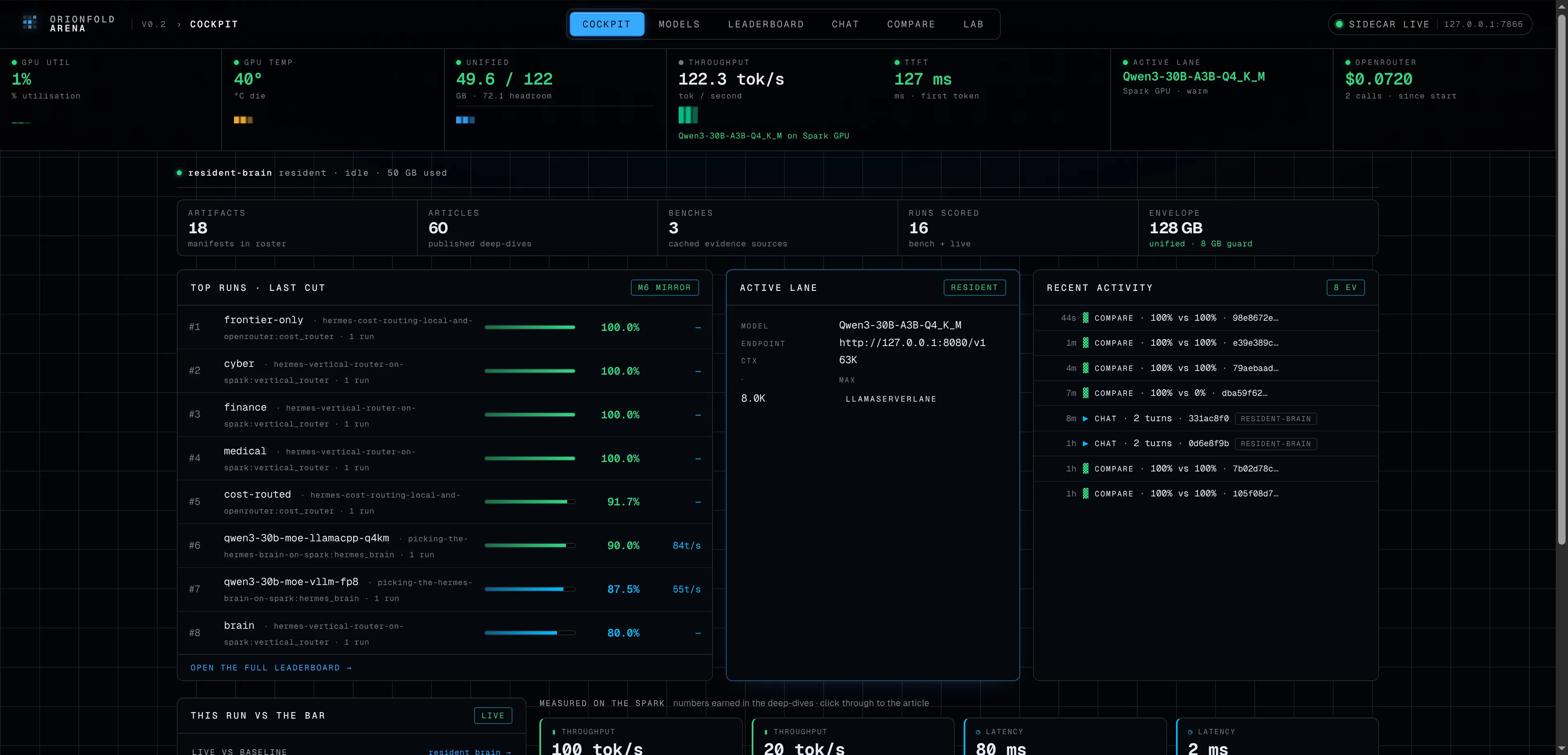1568x755 pixels.
Task: Click the GPU Util 1% metric
Action: click(x=21, y=79)
